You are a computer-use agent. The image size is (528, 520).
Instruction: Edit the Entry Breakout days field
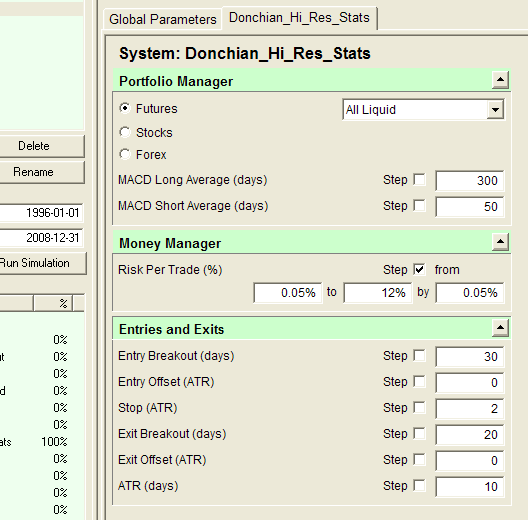470,357
